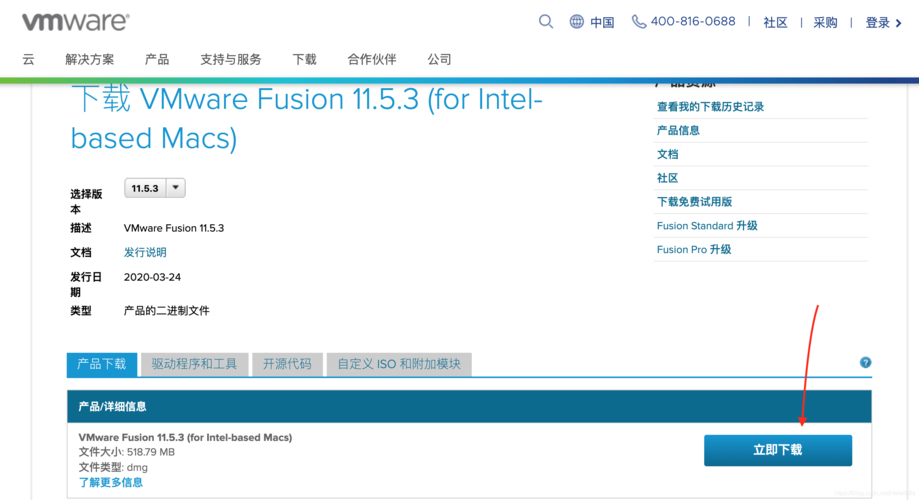Click the 文件大小: 518.79 MB text

(127, 452)
